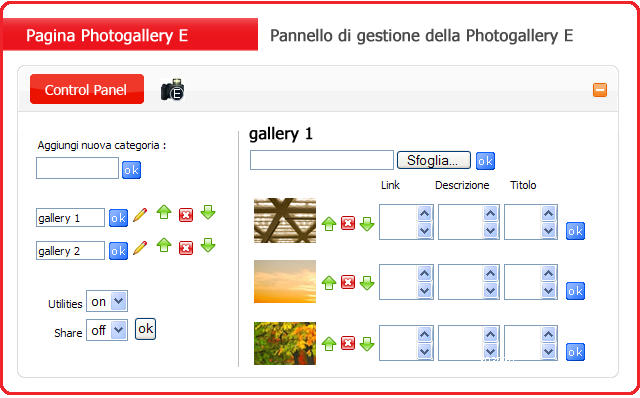Viewport: 640px width, 398px height.
Task: Click the Aggiungi nuova categoria text field
Action: [77, 168]
